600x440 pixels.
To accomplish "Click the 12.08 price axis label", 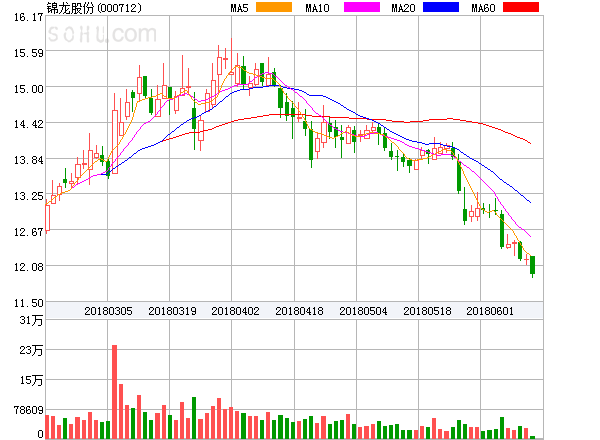I will (28, 267).
